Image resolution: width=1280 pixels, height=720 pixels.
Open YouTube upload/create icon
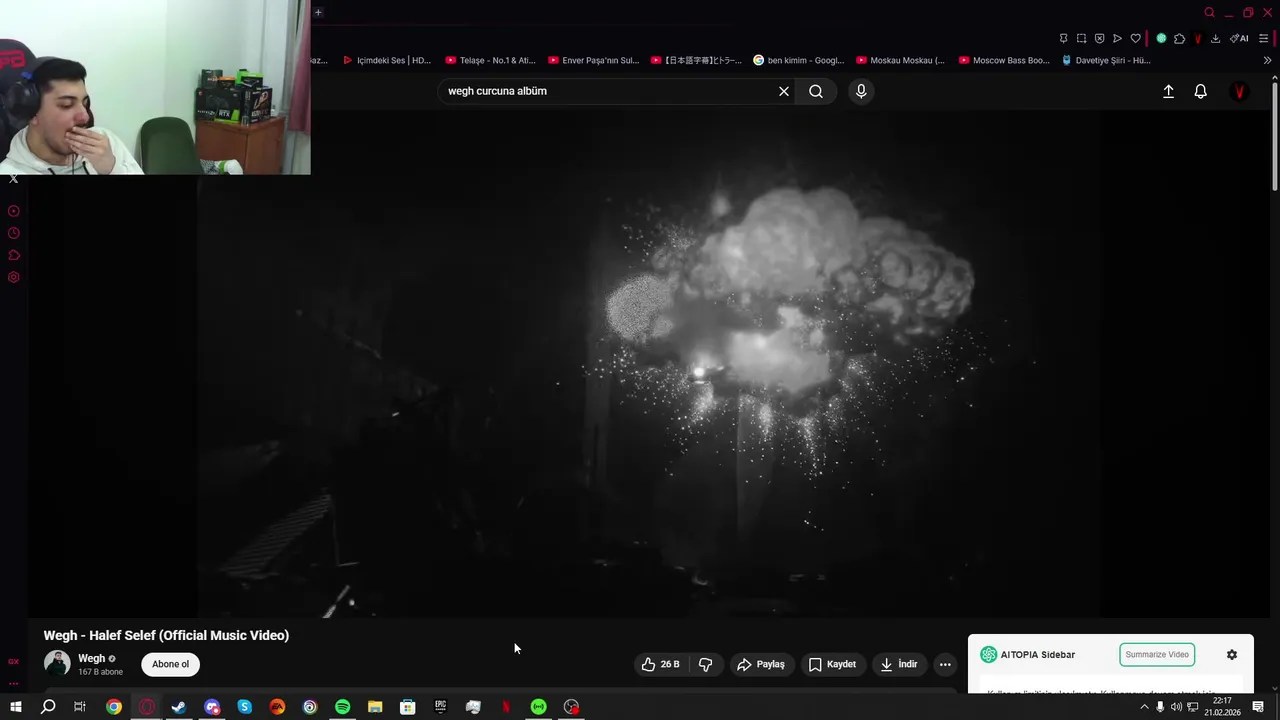(x=1168, y=91)
